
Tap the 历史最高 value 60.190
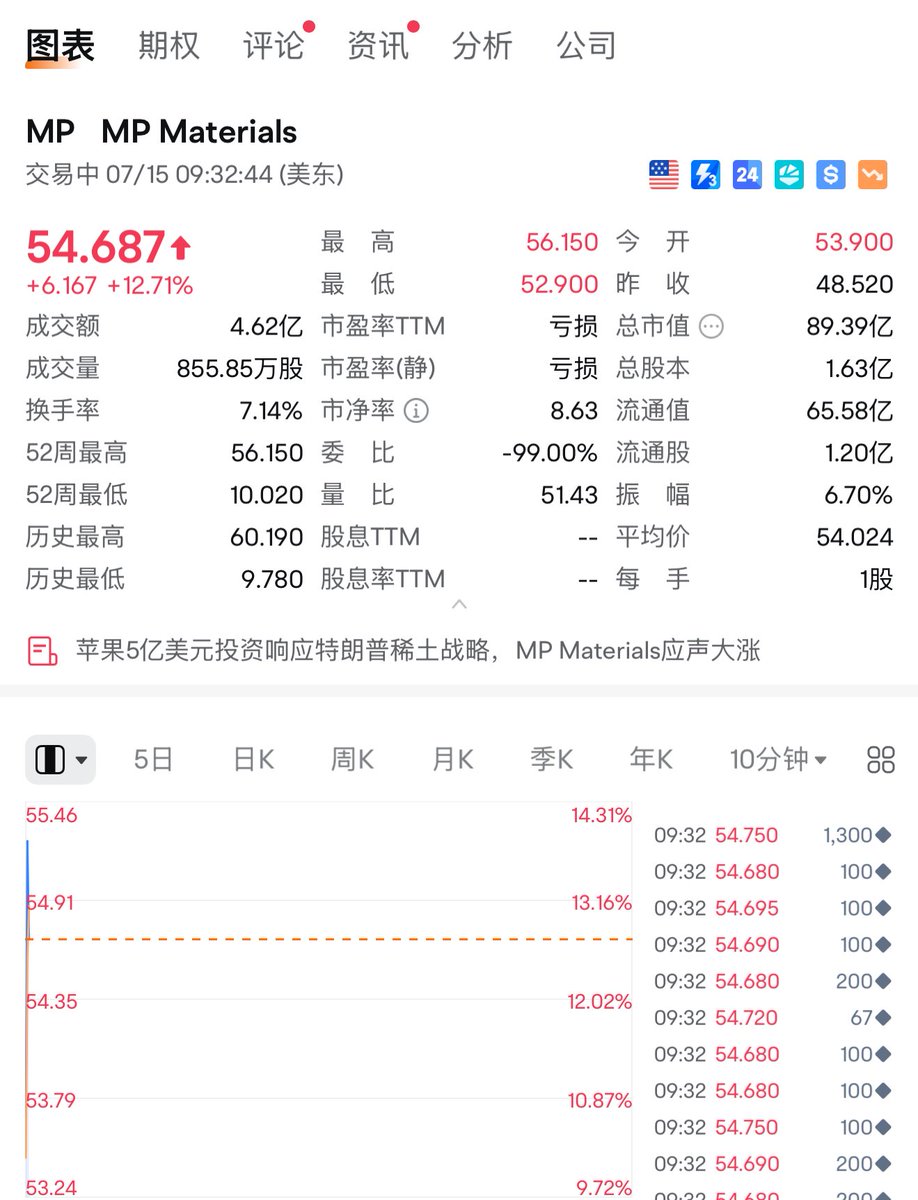(267, 536)
